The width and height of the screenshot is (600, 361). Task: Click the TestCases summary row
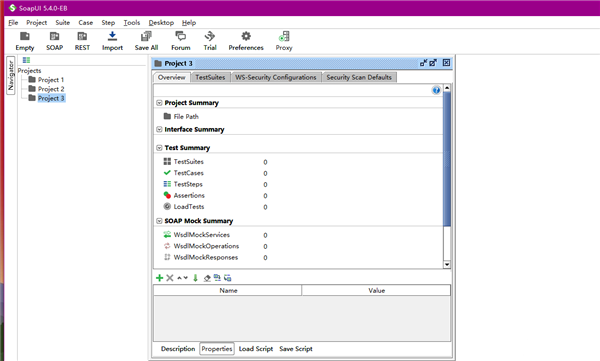click(x=215, y=173)
